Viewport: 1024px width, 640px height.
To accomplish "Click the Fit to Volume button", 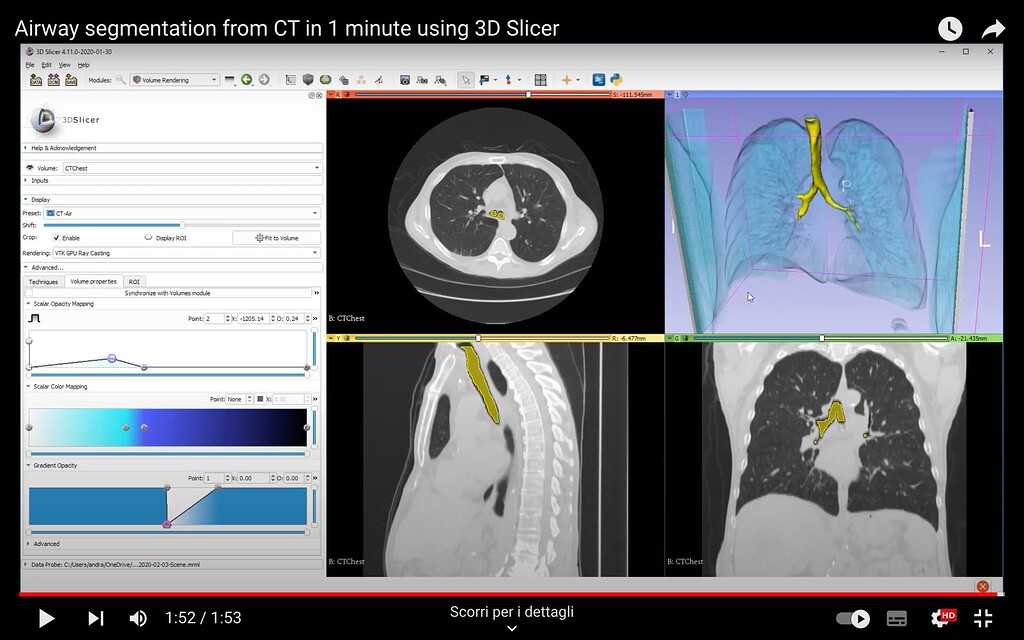I will 277,238.
